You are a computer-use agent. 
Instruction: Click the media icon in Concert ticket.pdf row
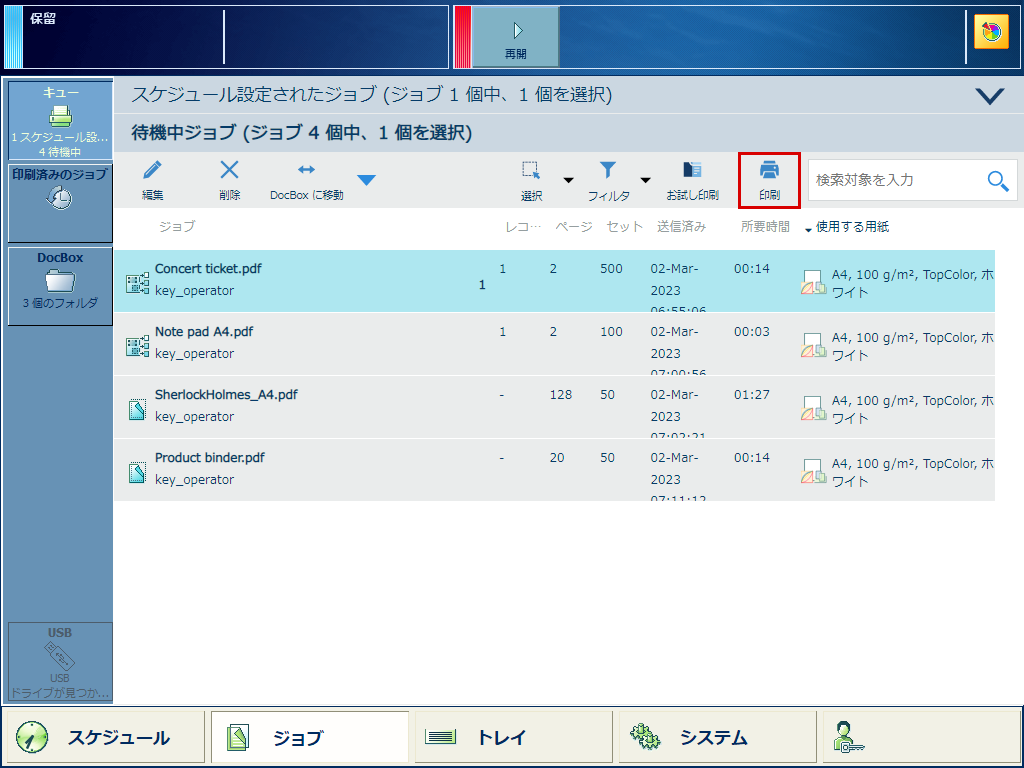pos(813,283)
